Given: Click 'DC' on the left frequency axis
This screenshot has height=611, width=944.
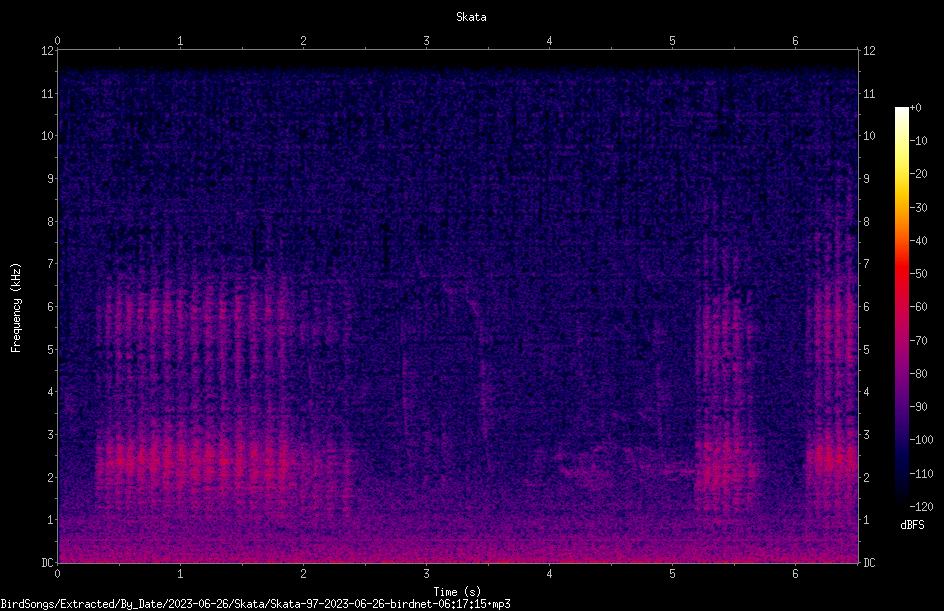Looking at the screenshot, I should 47,563.
